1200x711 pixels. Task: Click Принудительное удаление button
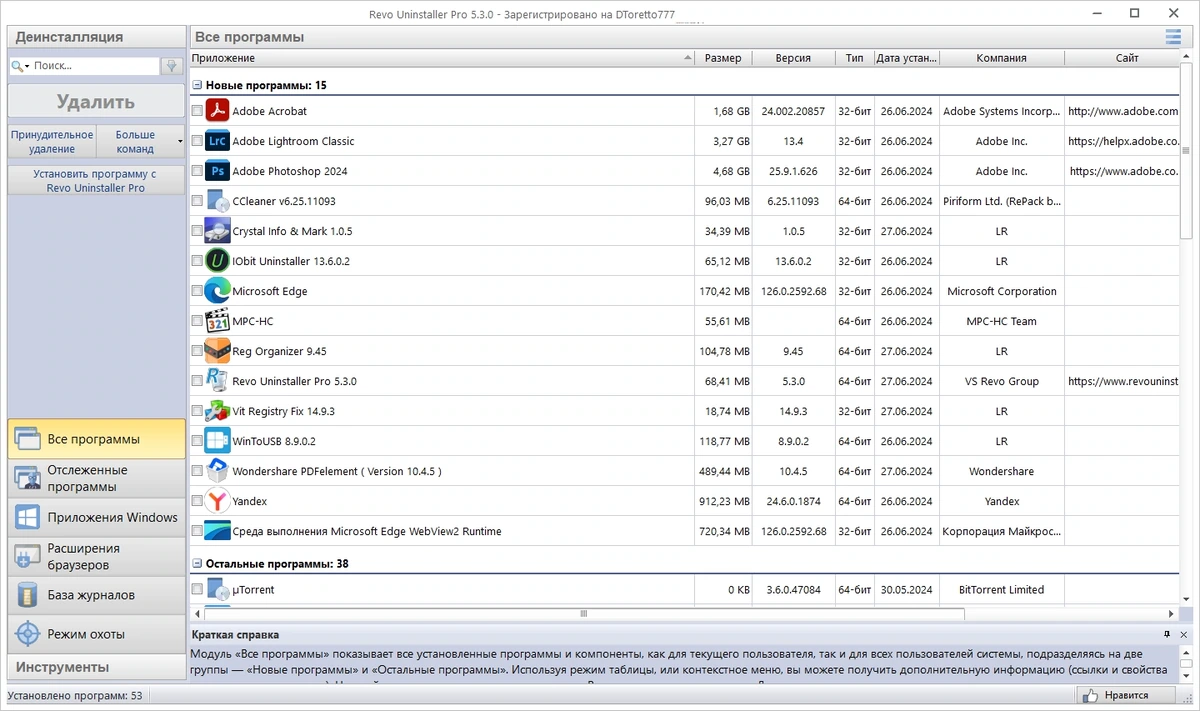point(52,141)
